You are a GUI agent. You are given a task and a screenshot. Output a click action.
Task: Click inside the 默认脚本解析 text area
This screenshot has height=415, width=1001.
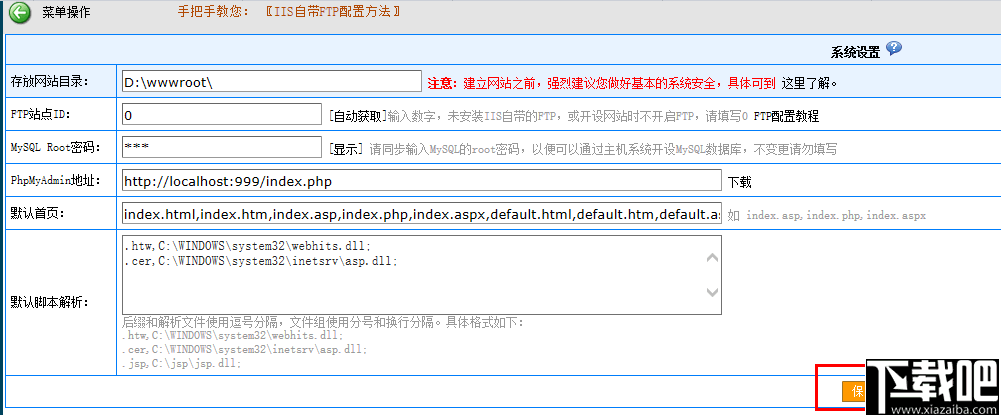pyautogui.click(x=421, y=275)
